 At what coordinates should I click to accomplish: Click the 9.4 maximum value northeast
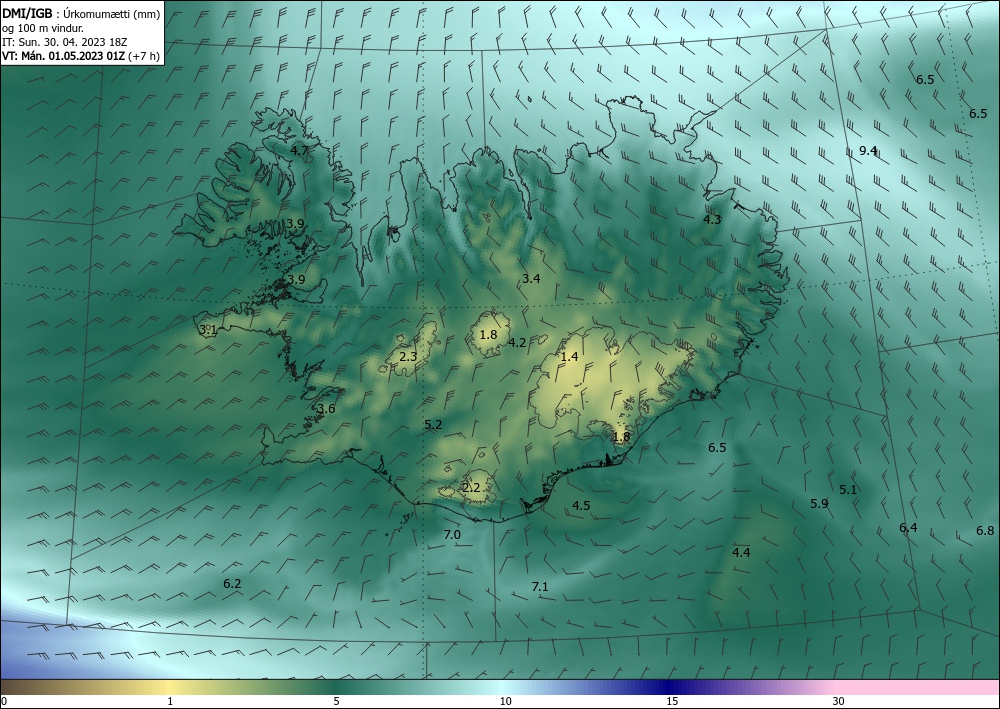[869, 150]
